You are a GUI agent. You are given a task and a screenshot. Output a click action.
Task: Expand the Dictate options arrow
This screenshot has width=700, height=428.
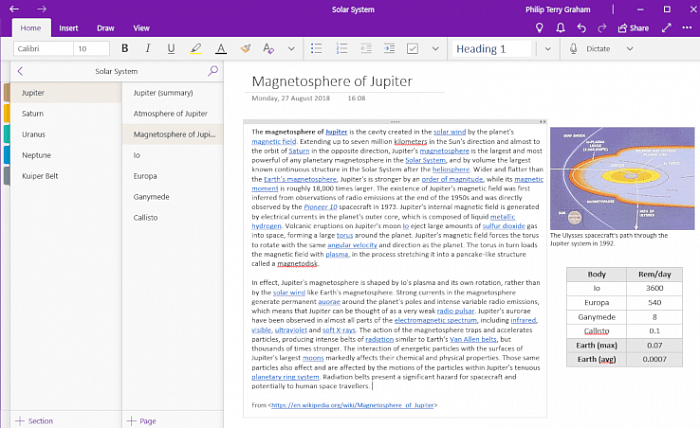pos(629,48)
